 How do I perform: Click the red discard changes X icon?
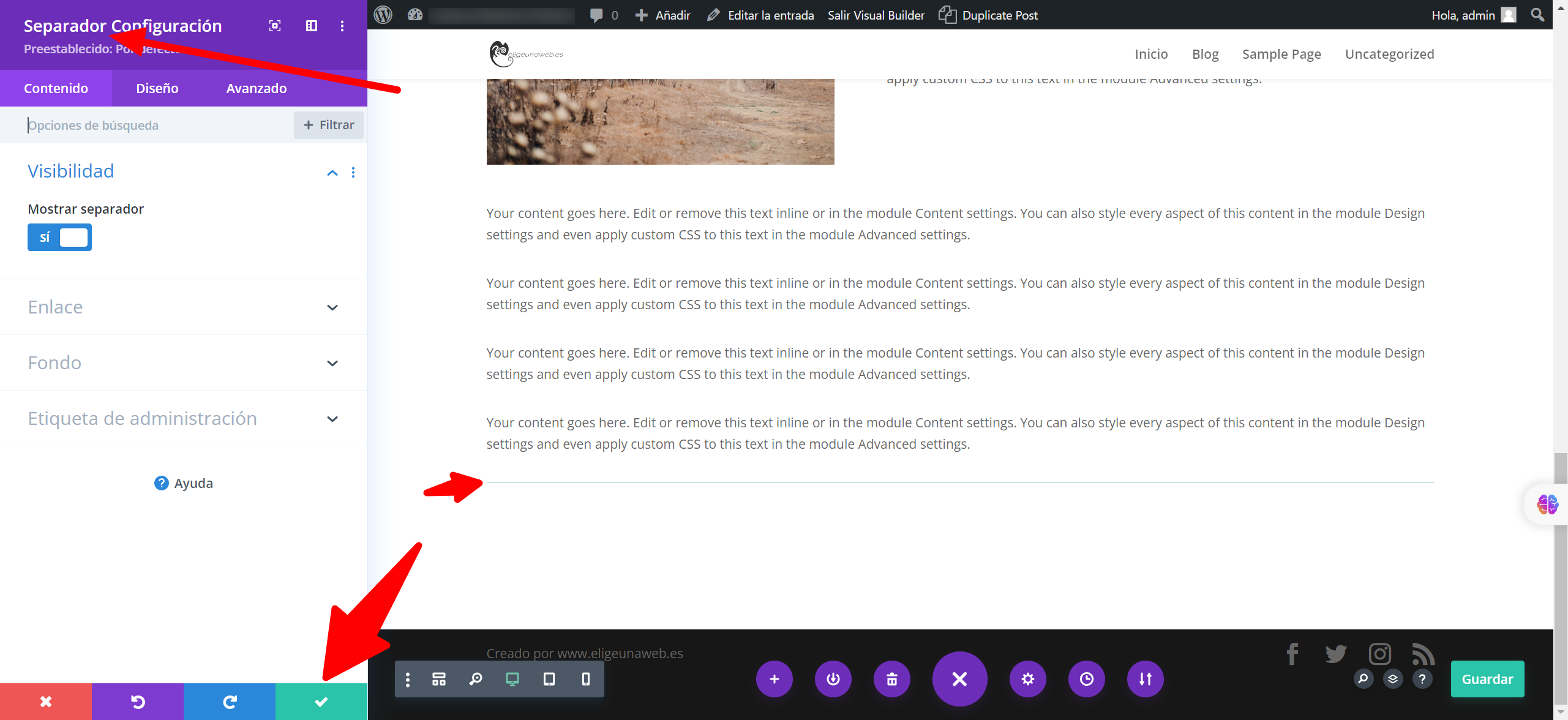click(46, 702)
